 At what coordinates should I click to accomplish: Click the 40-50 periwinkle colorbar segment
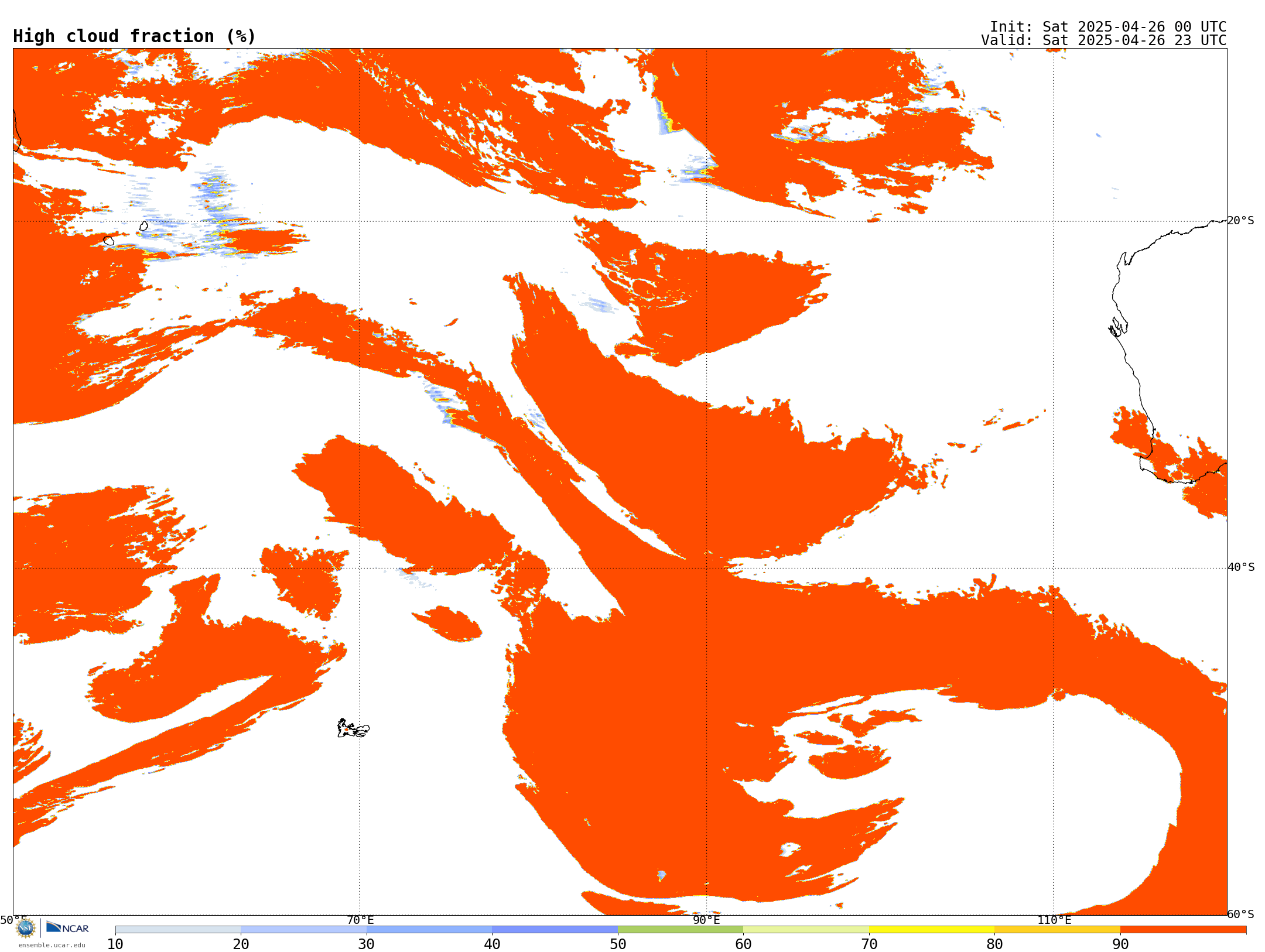555,930
